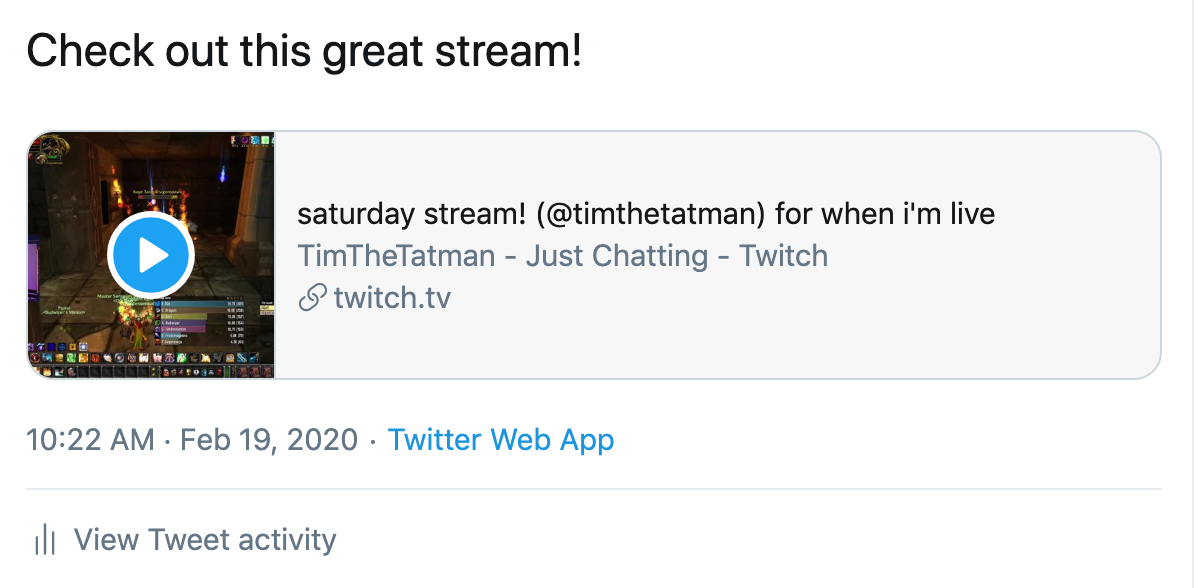
Task: Click the player portrait in thumbnail corner
Action: coord(46,152)
